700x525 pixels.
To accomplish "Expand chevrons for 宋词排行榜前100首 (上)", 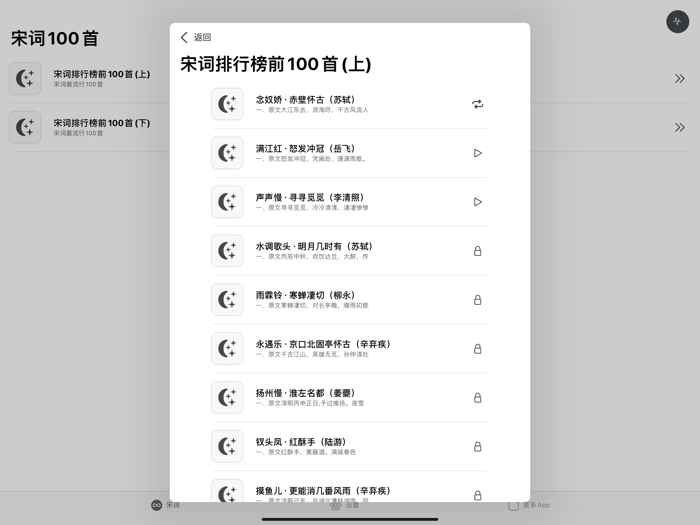I will pyautogui.click(x=679, y=79).
